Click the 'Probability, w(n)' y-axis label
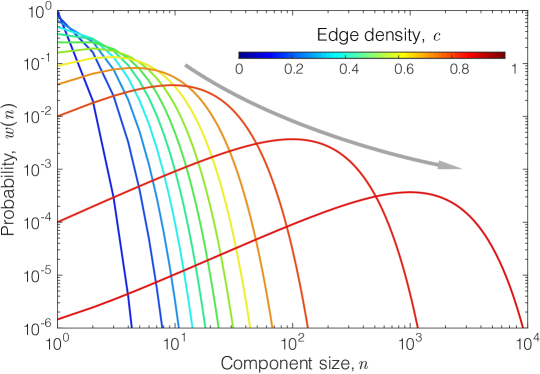This screenshot has height=374, width=540. pos(8,169)
